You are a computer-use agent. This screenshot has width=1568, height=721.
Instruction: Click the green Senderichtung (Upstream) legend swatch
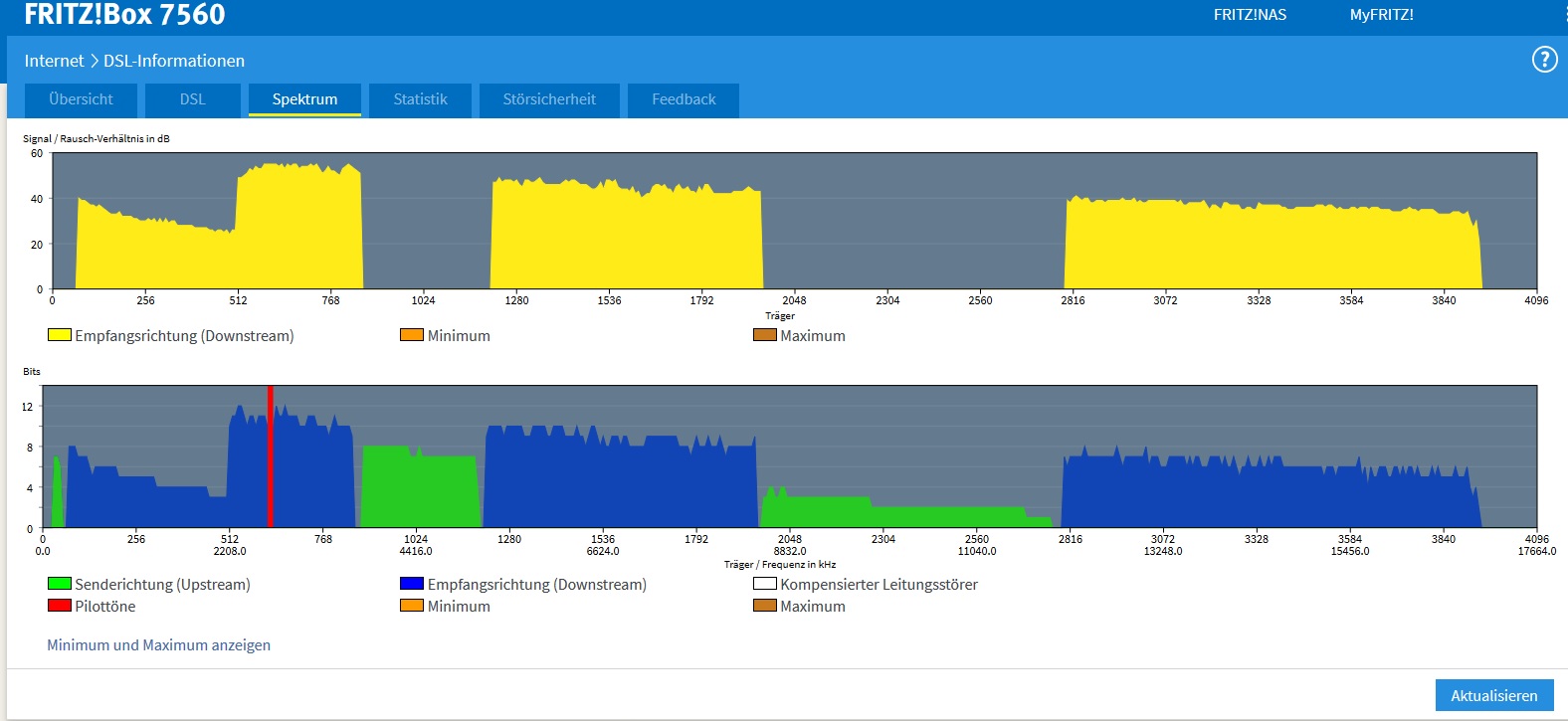(60, 584)
